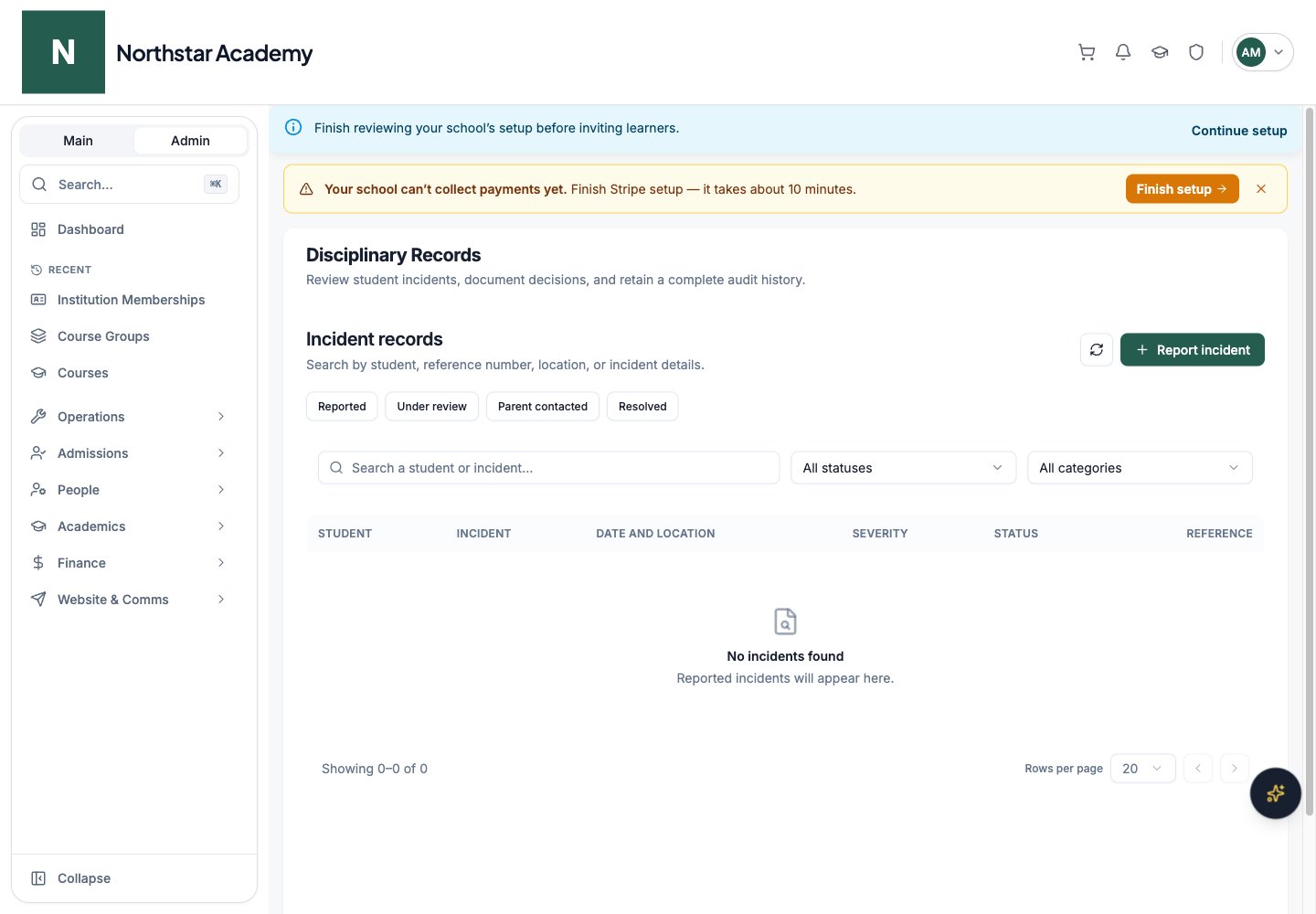Expand the Admissions section
1316x914 pixels.
[x=129, y=453]
